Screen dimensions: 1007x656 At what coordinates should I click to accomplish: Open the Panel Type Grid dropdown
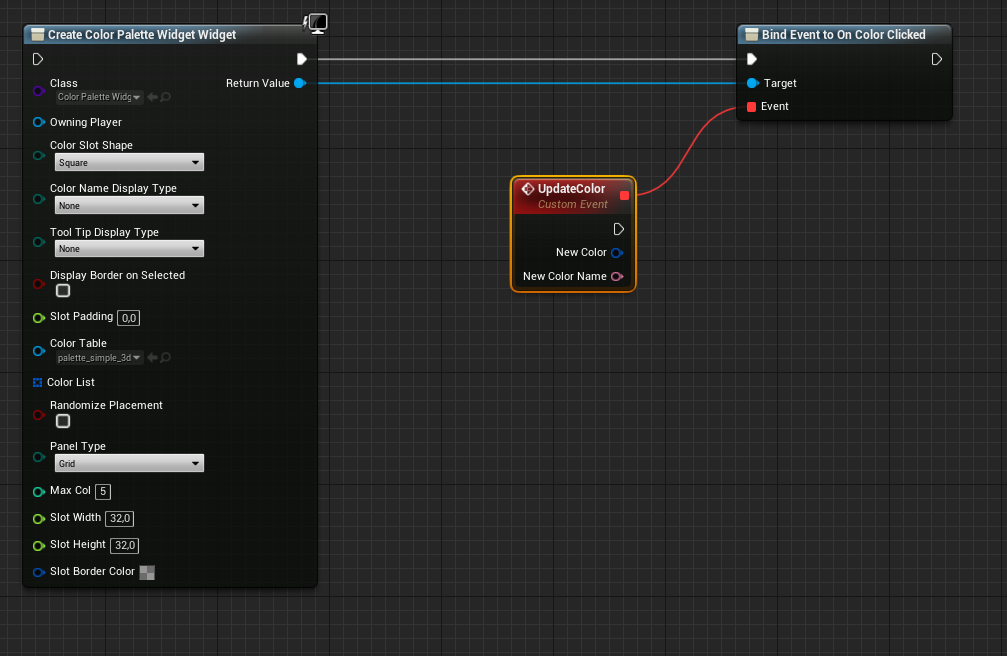[129, 463]
